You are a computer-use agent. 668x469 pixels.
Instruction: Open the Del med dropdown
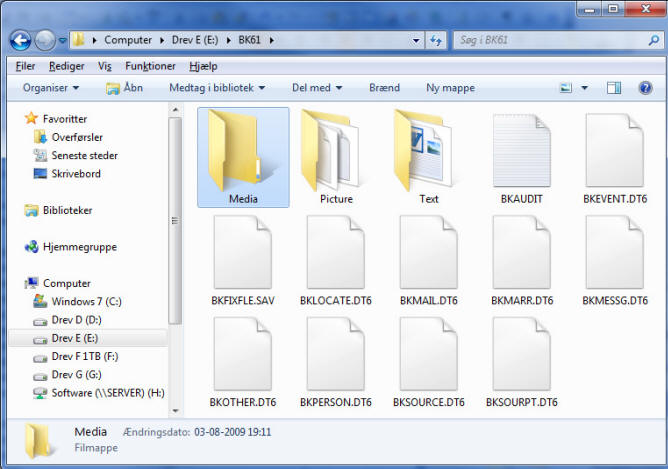[x=317, y=88]
